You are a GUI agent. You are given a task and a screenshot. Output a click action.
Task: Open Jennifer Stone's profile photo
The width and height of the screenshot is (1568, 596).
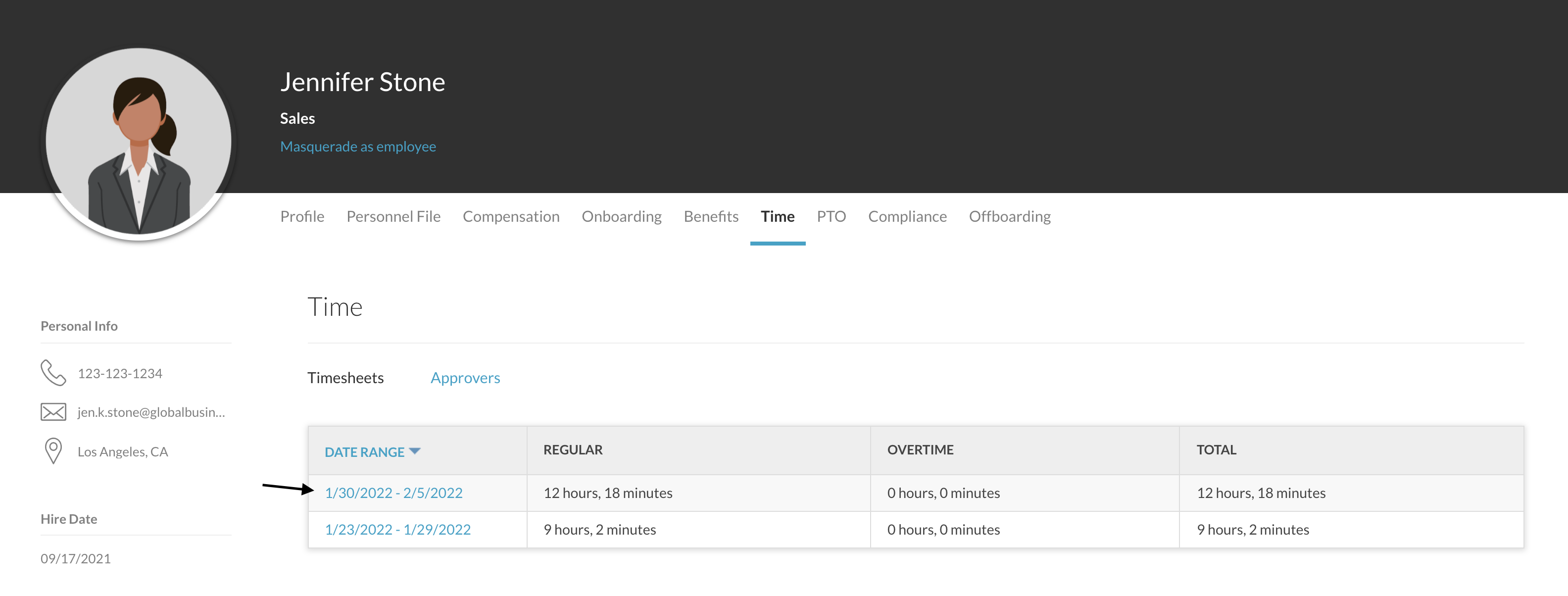pos(139,141)
